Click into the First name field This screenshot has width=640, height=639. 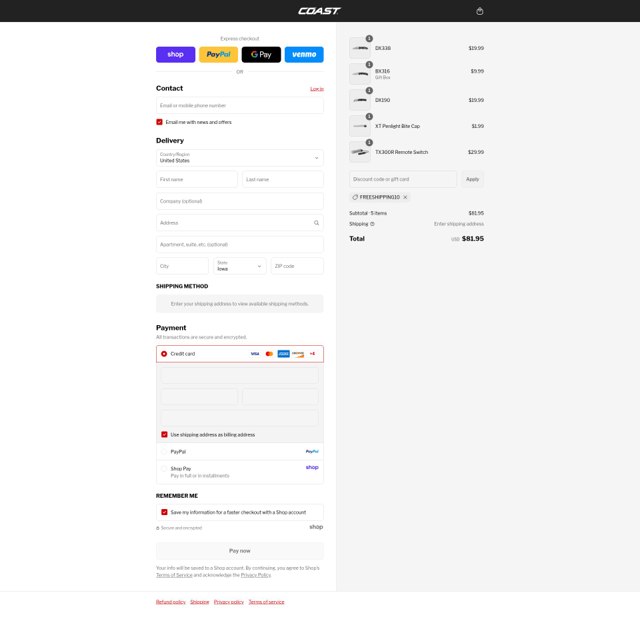[x=197, y=179]
